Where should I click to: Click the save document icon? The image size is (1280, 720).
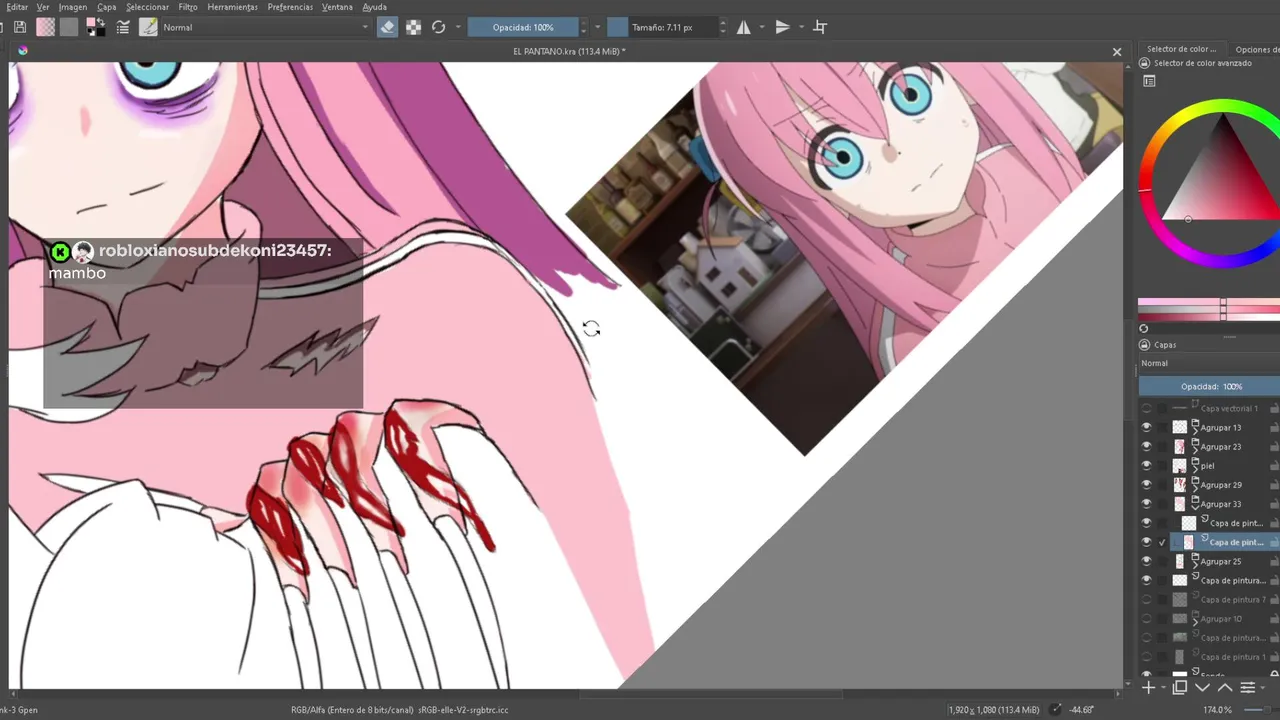pos(21,27)
